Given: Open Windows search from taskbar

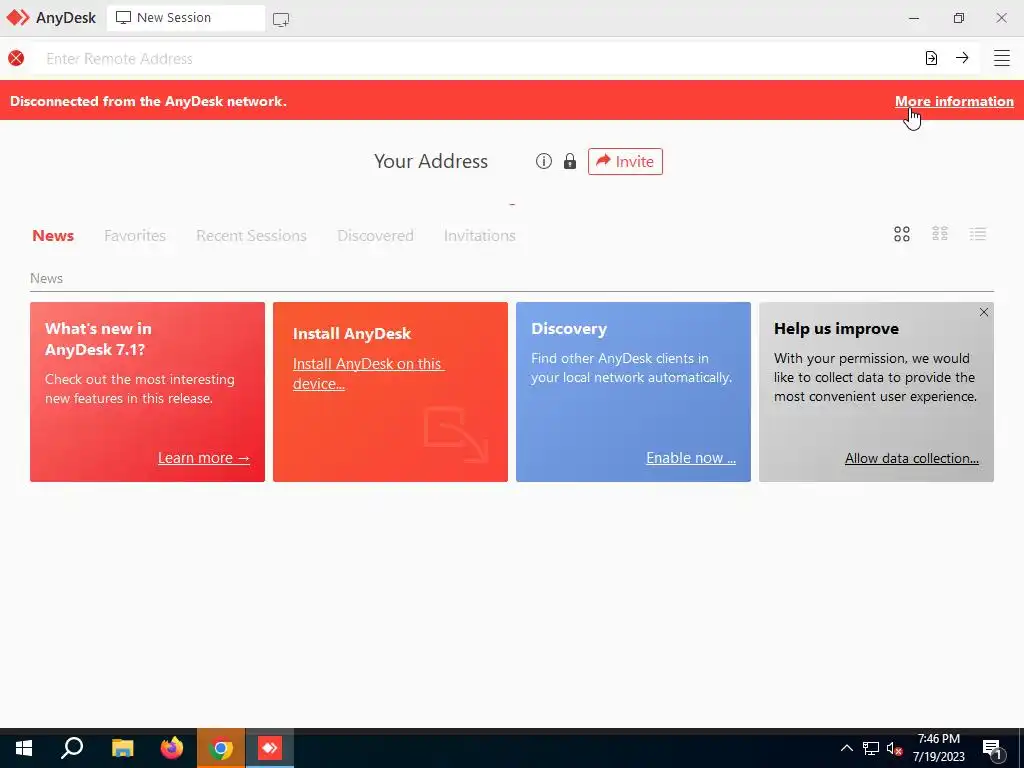Looking at the screenshot, I should (72, 748).
